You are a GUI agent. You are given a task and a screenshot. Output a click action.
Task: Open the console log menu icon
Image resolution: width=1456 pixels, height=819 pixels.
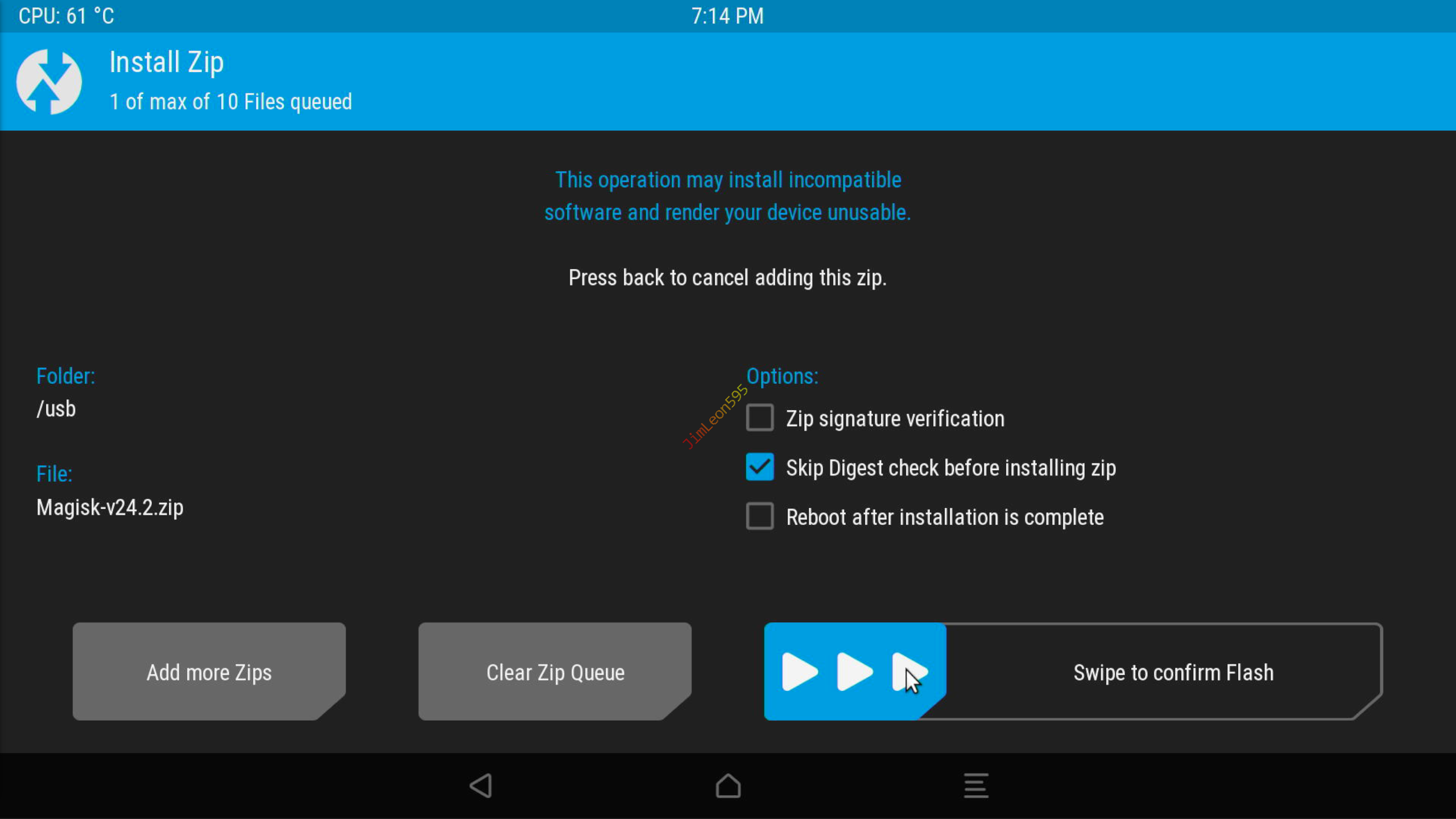976,786
